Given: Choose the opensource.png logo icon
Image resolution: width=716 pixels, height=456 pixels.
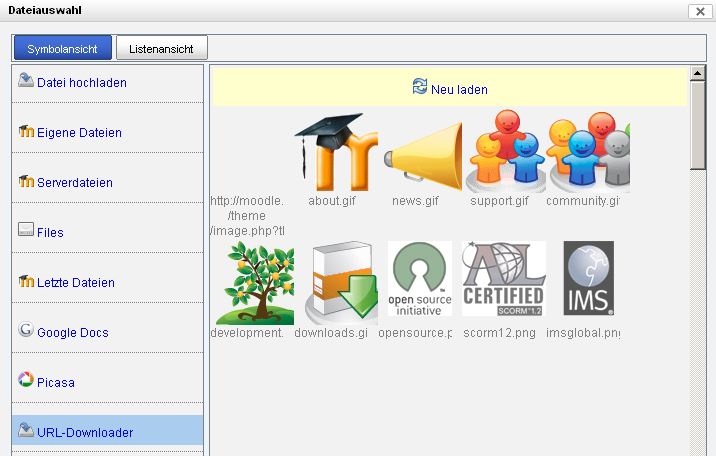Looking at the screenshot, I should [420, 279].
